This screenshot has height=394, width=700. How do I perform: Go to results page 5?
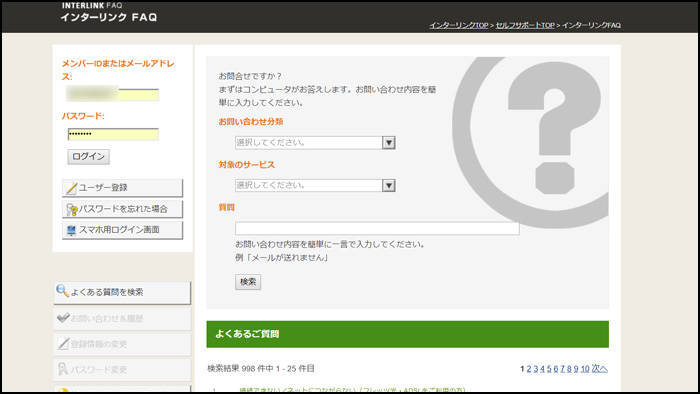(x=549, y=369)
